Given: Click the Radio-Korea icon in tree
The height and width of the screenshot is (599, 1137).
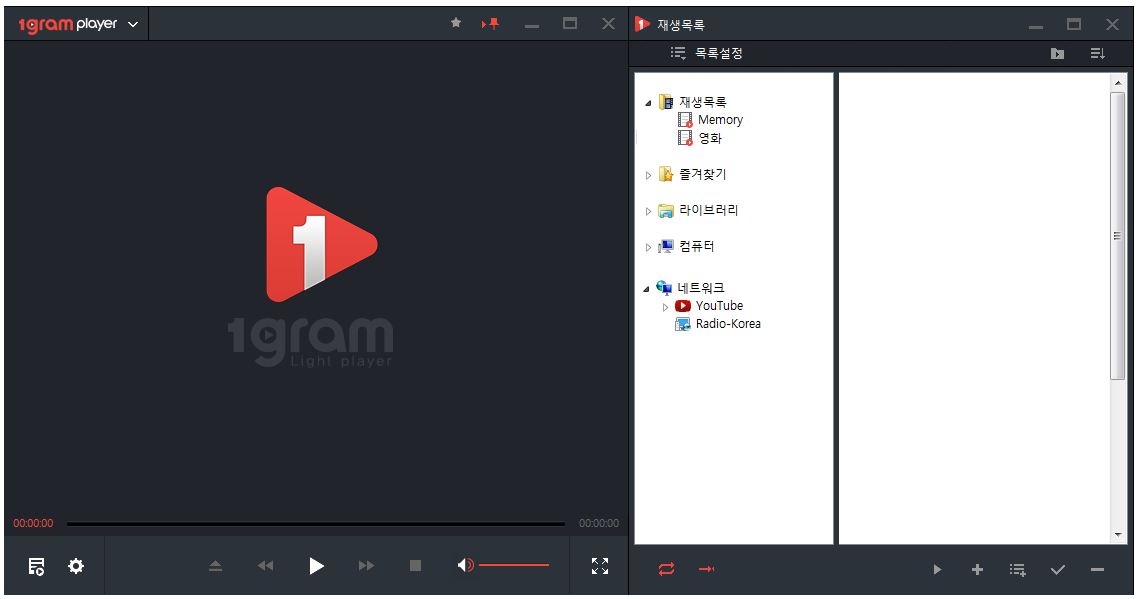Looking at the screenshot, I should pos(682,324).
